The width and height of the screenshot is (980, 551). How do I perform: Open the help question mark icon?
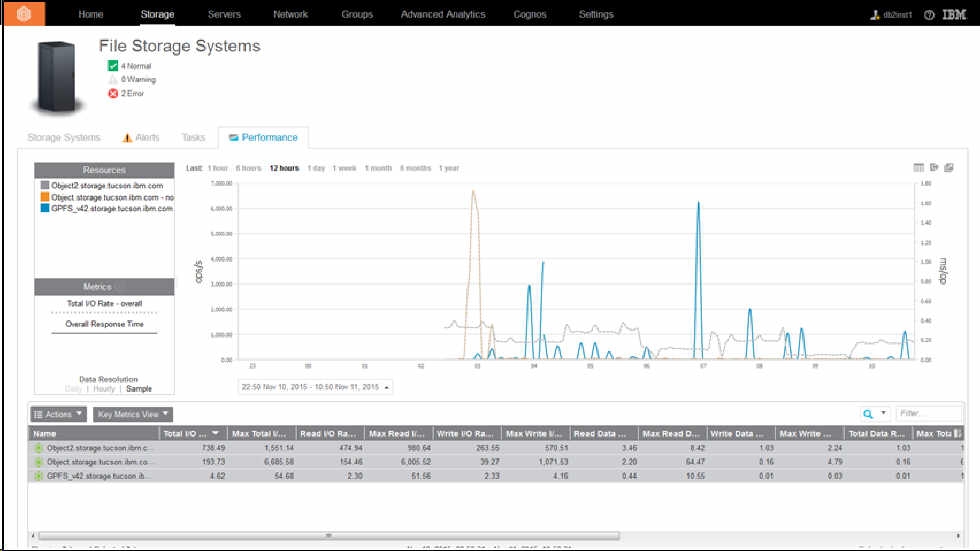click(x=929, y=15)
